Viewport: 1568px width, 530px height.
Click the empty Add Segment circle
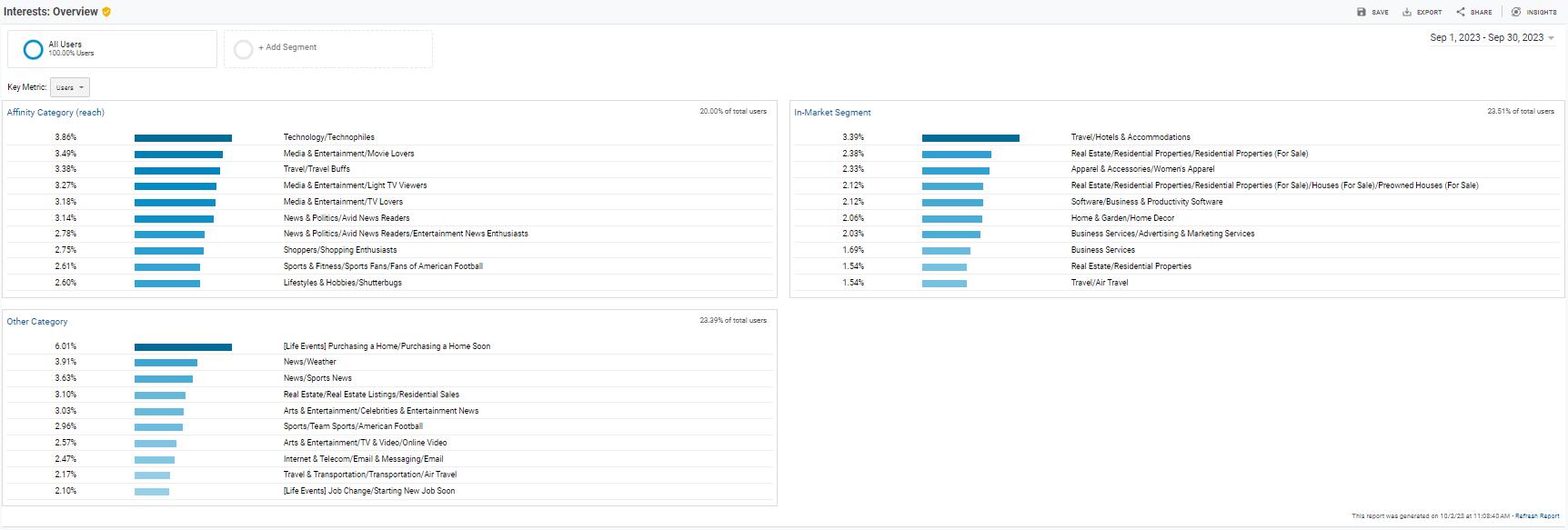coord(243,49)
